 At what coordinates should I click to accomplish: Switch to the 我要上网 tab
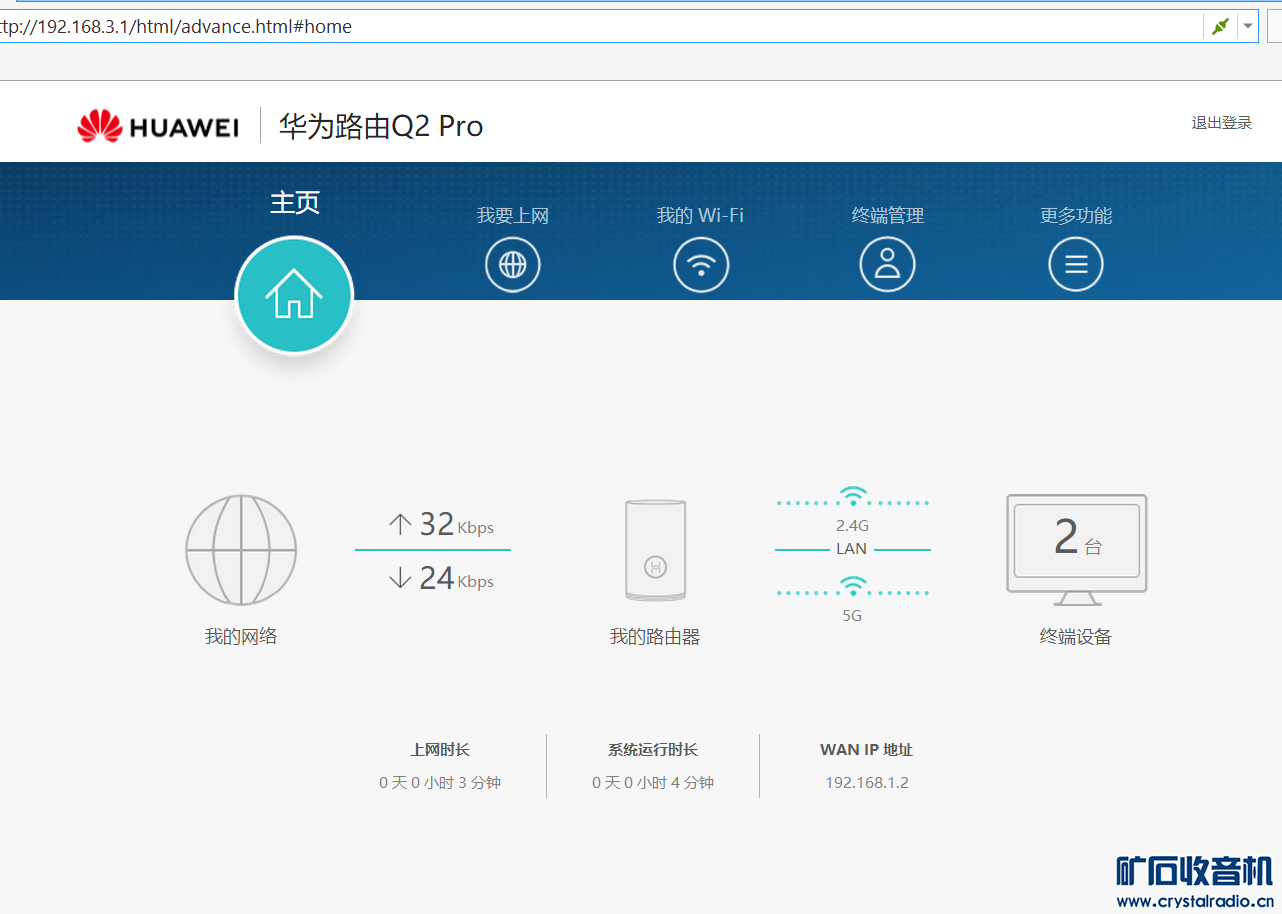pos(512,215)
